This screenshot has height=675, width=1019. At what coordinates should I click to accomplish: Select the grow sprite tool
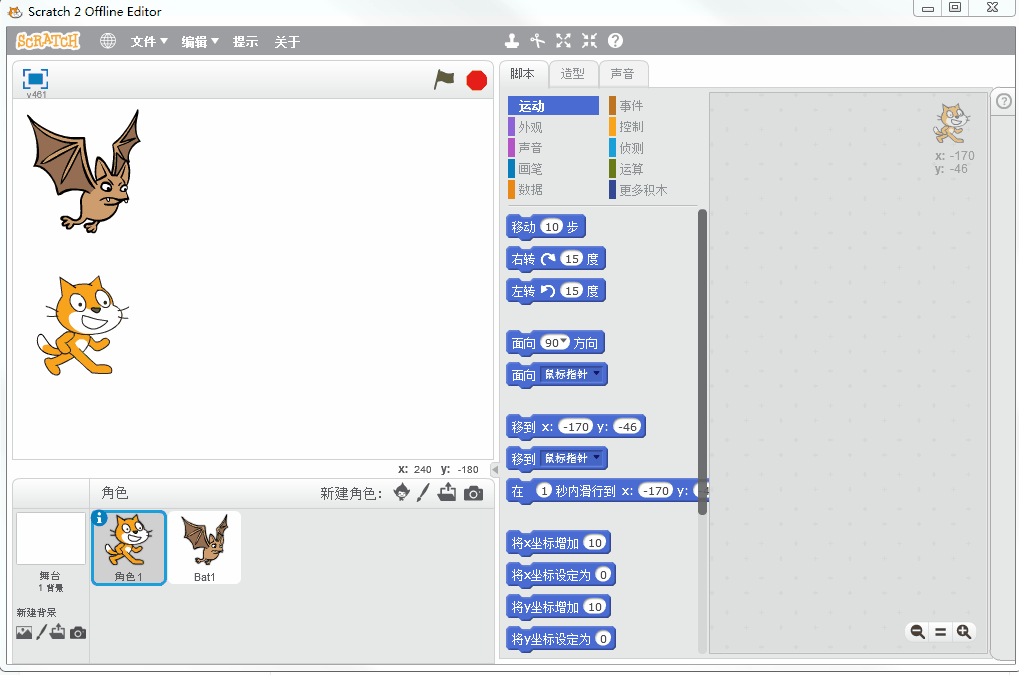click(x=563, y=41)
